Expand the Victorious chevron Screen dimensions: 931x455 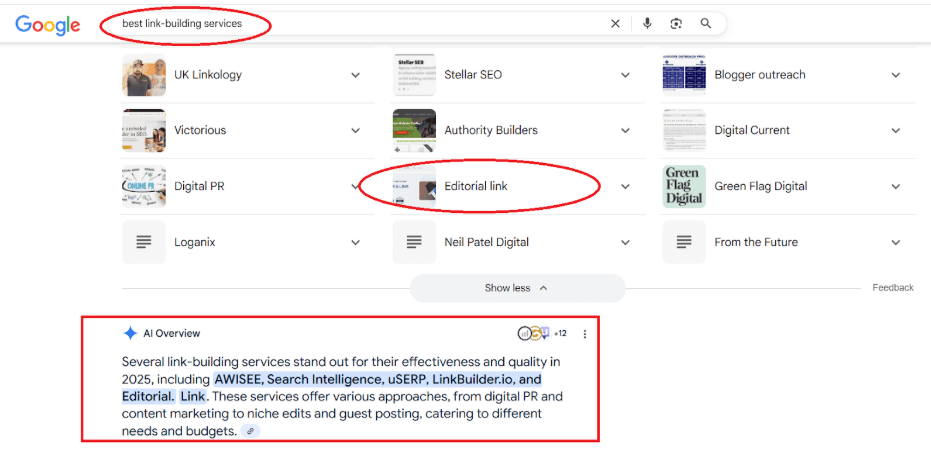[355, 131]
